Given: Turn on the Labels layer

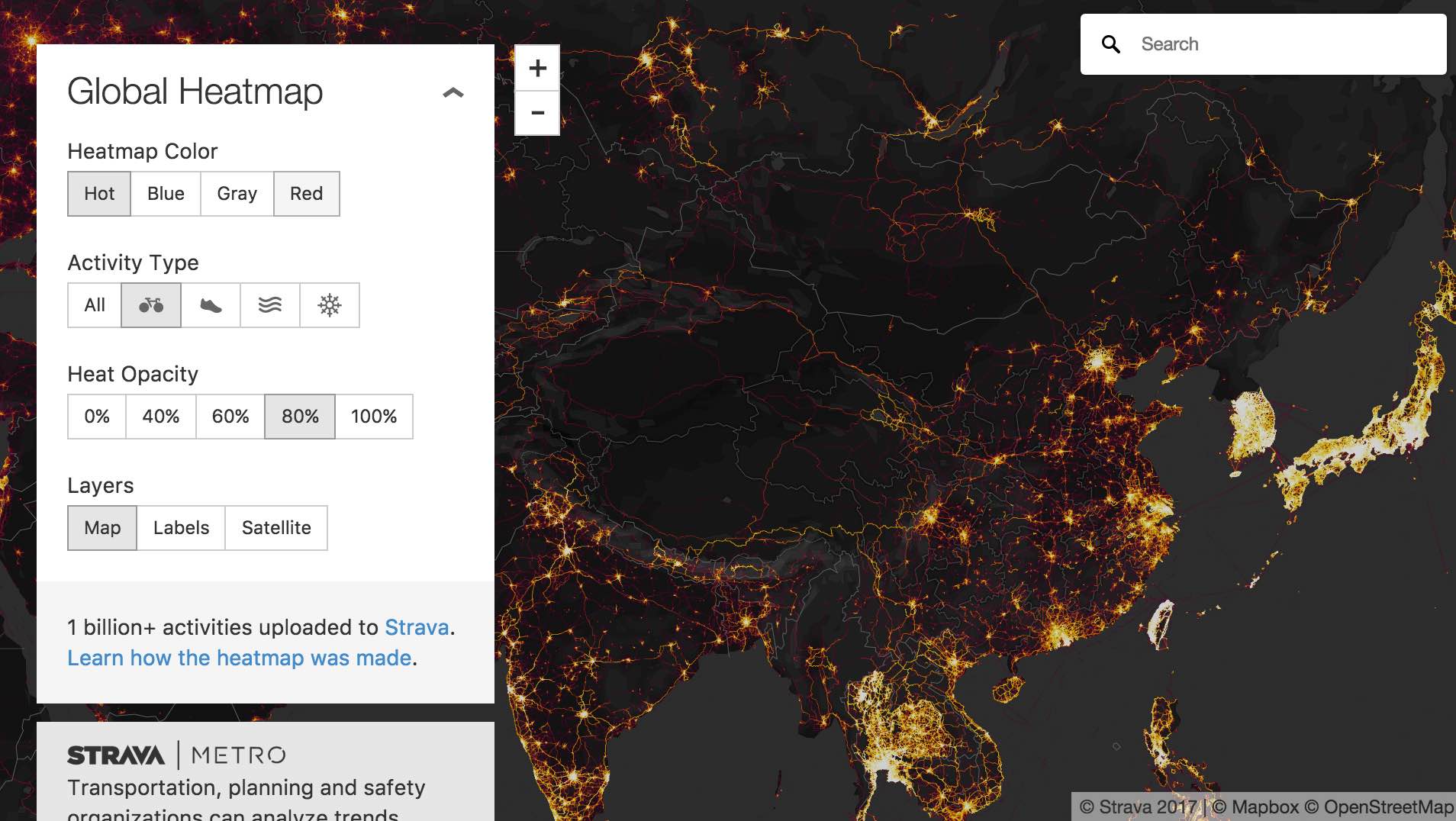Looking at the screenshot, I should pyautogui.click(x=181, y=528).
